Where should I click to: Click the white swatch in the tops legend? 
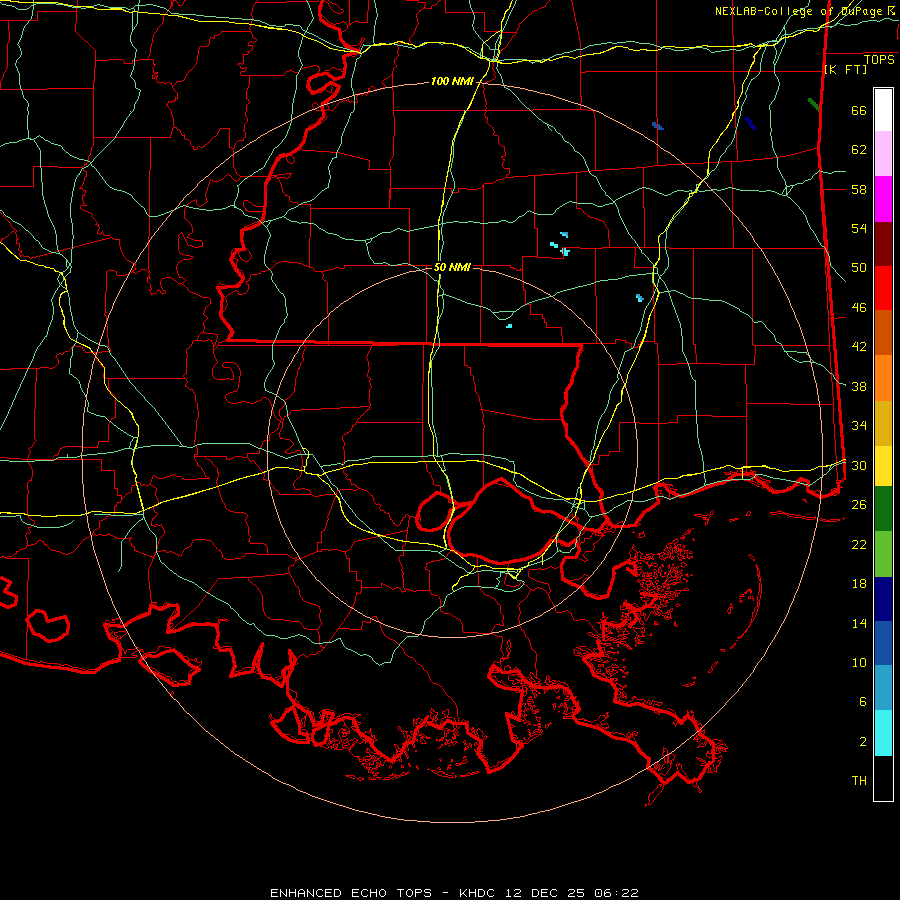(883, 110)
